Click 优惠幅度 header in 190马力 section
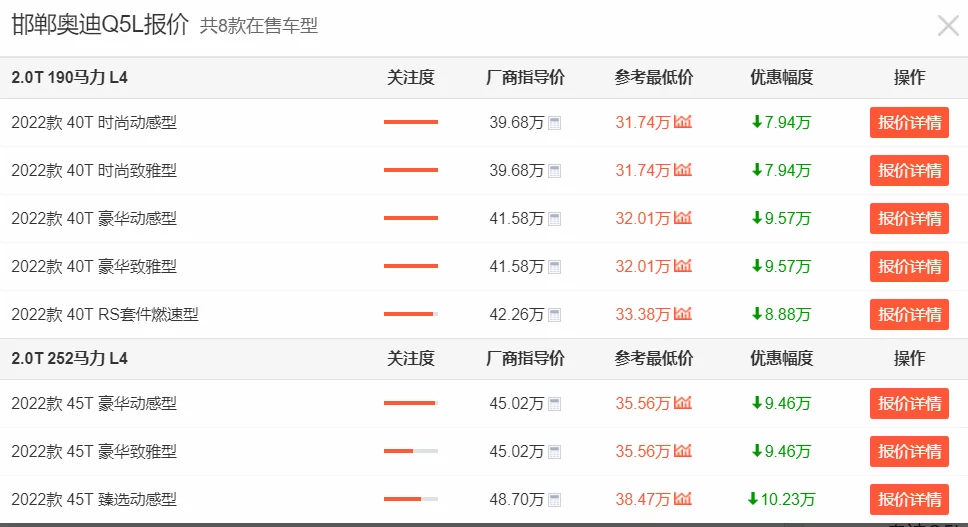968x527 pixels. point(782,78)
